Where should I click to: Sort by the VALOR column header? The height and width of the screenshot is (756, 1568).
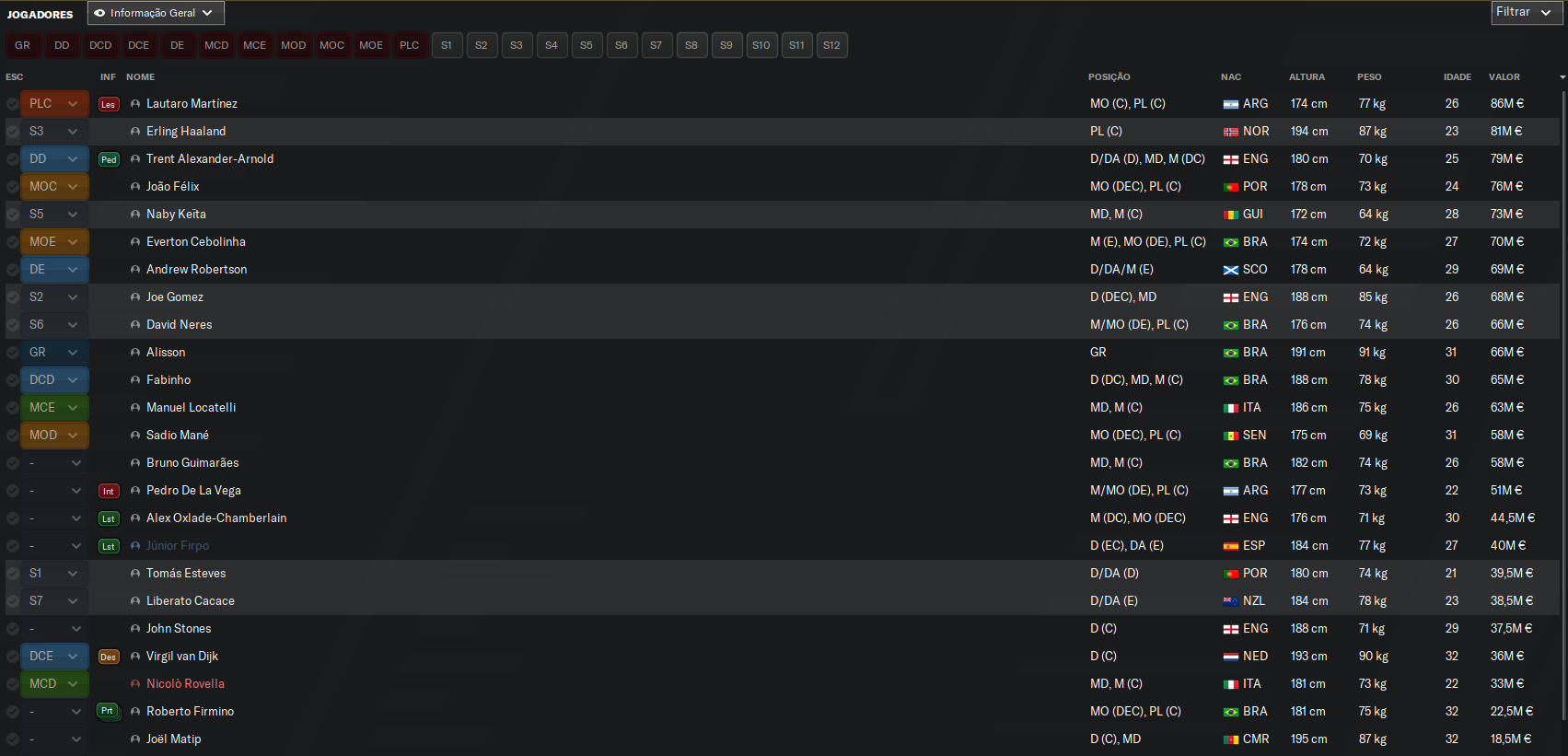click(x=1504, y=77)
